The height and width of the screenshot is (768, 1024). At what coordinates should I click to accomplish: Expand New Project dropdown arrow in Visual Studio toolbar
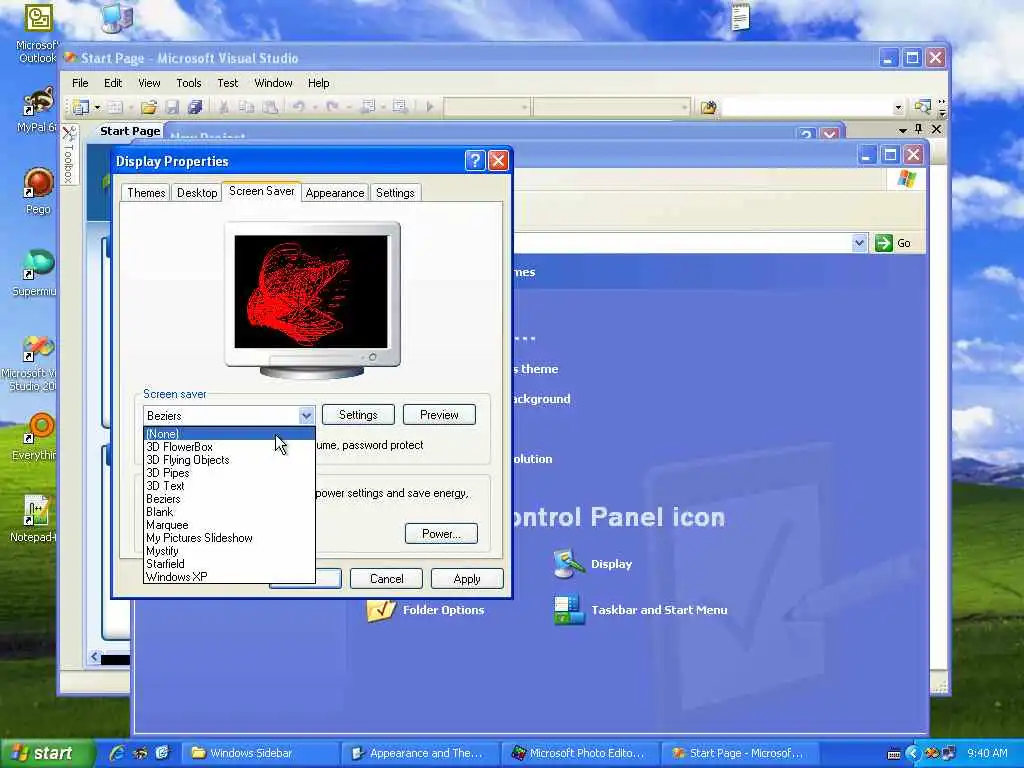(x=97, y=106)
